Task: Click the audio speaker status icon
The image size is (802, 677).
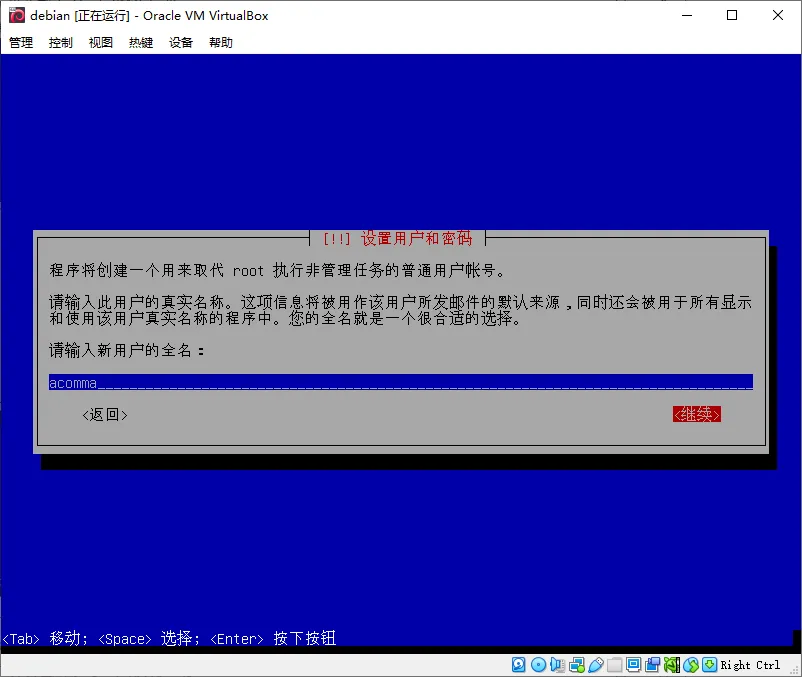Action: [557, 664]
